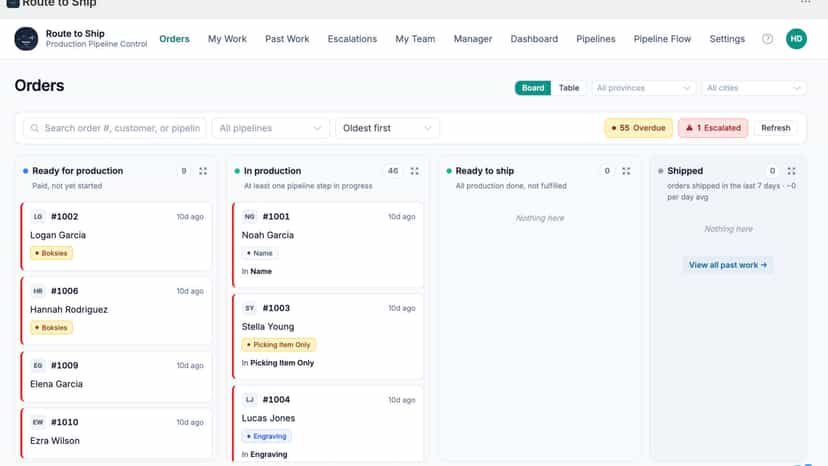Filter by 55 Overdue orders

[638, 128]
